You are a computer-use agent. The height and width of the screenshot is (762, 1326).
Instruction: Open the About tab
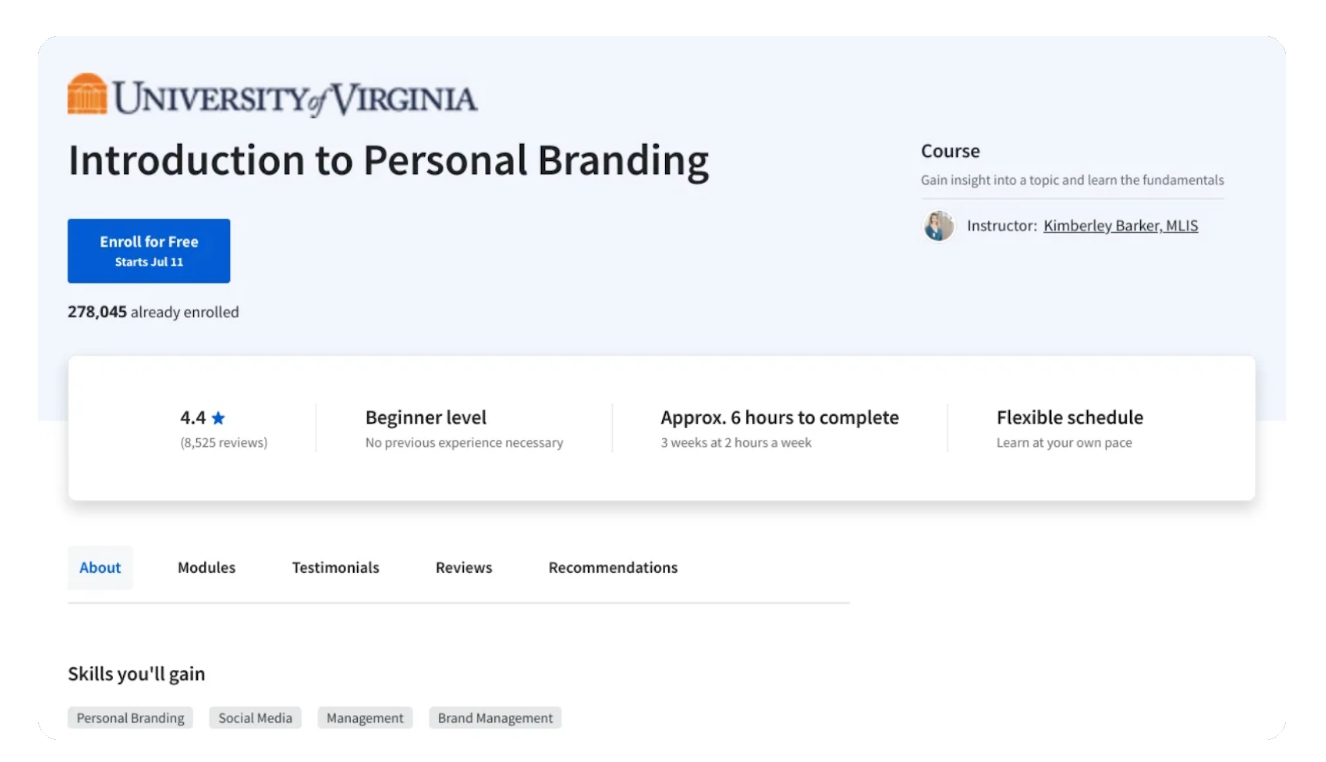click(100, 567)
